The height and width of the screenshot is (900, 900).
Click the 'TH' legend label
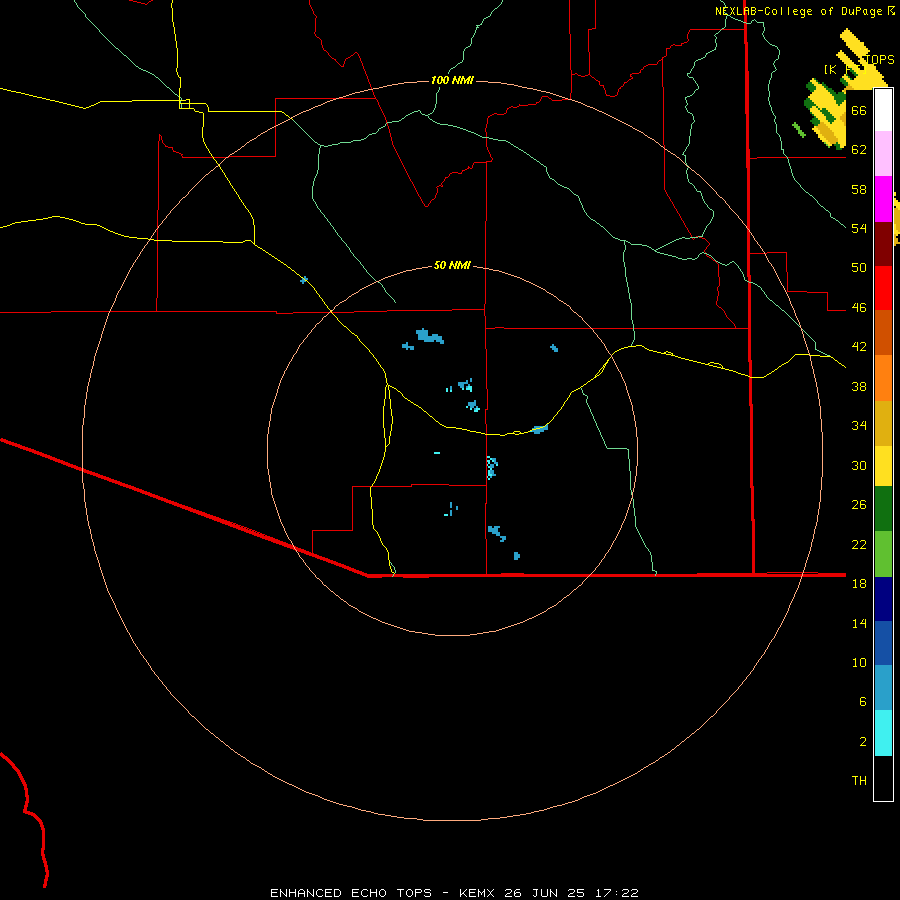(x=859, y=781)
